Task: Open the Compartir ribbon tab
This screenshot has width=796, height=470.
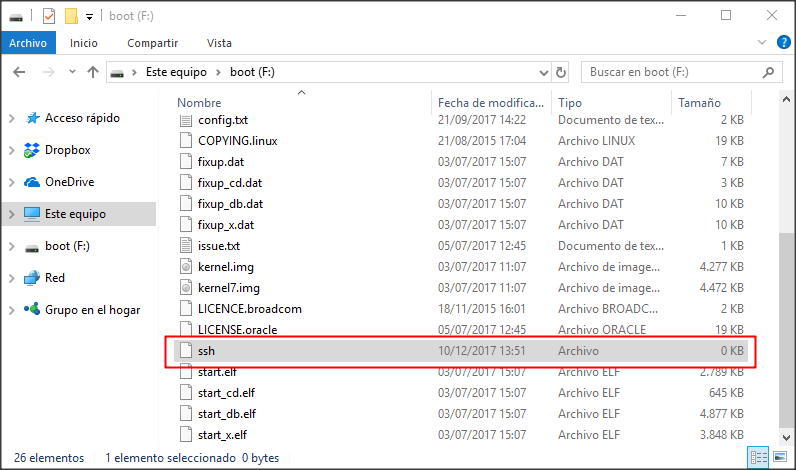Action: click(152, 43)
